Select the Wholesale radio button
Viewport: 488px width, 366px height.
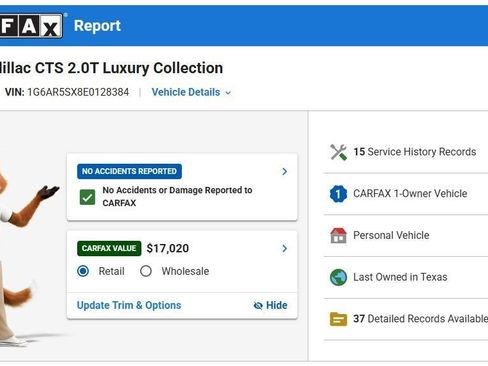coord(146,271)
